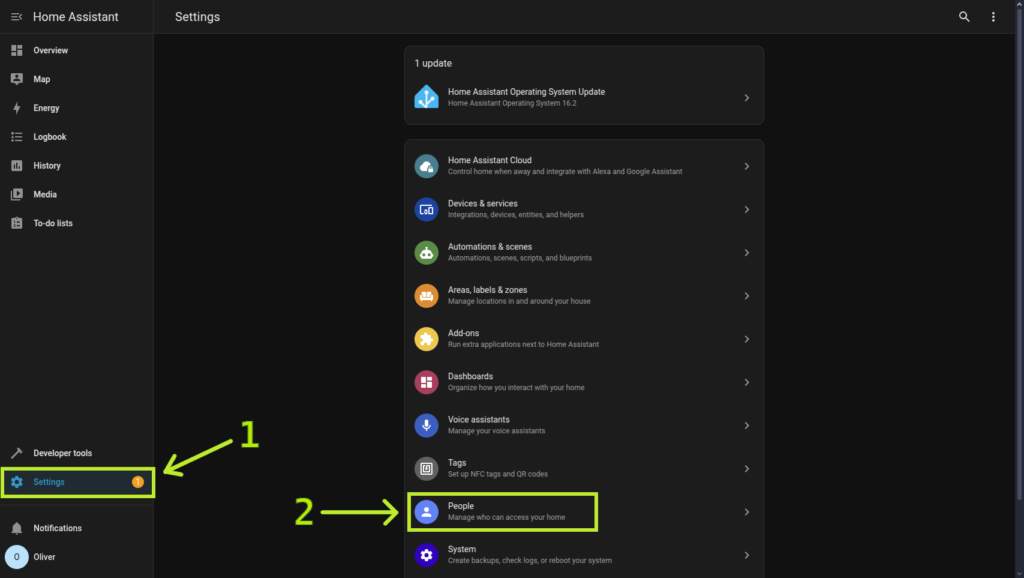Expand the Dashboards row chevron
This screenshot has width=1024, height=578.
pyautogui.click(x=747, y=382)
